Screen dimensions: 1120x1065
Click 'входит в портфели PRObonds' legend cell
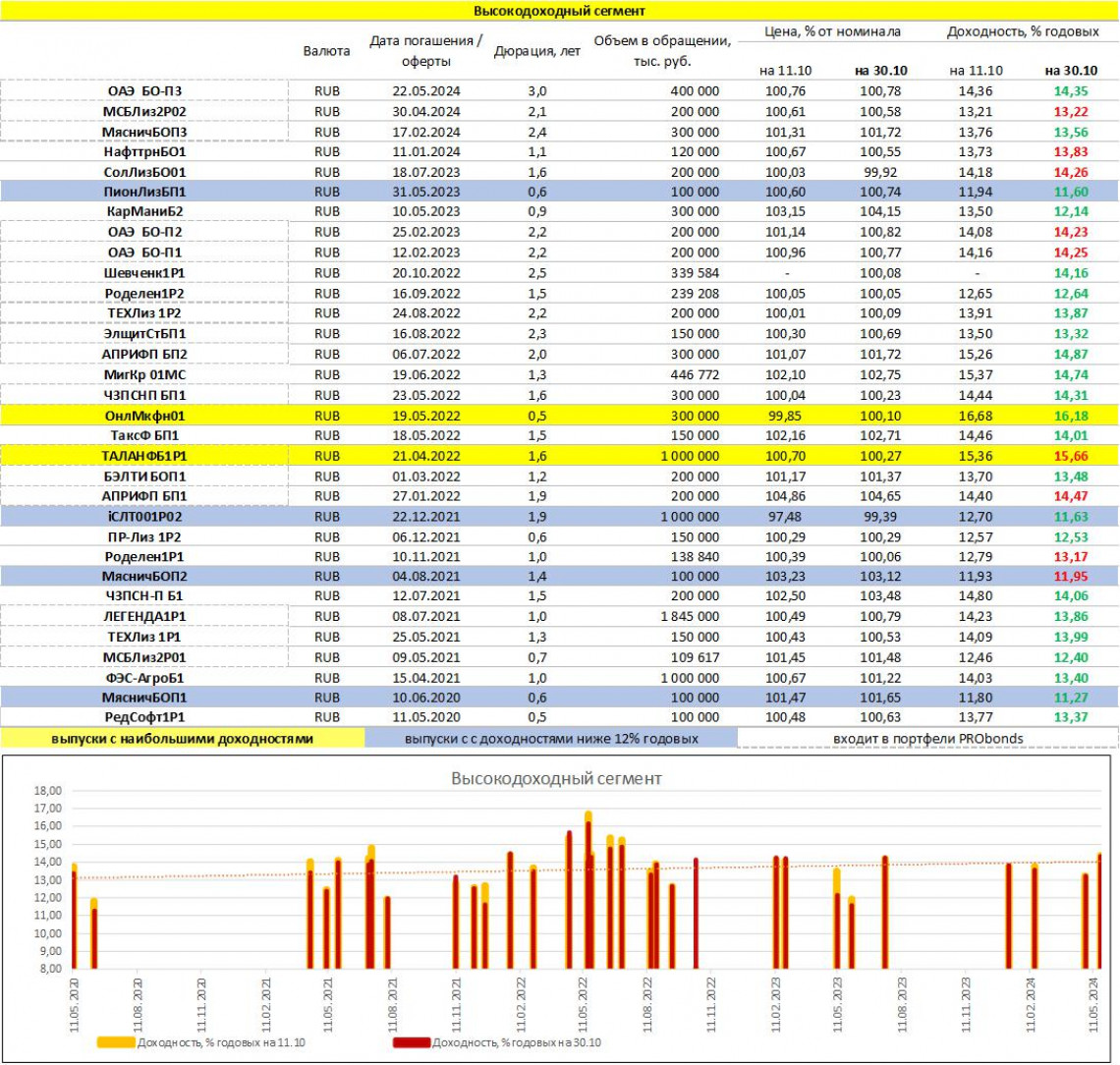click(926, 738)
